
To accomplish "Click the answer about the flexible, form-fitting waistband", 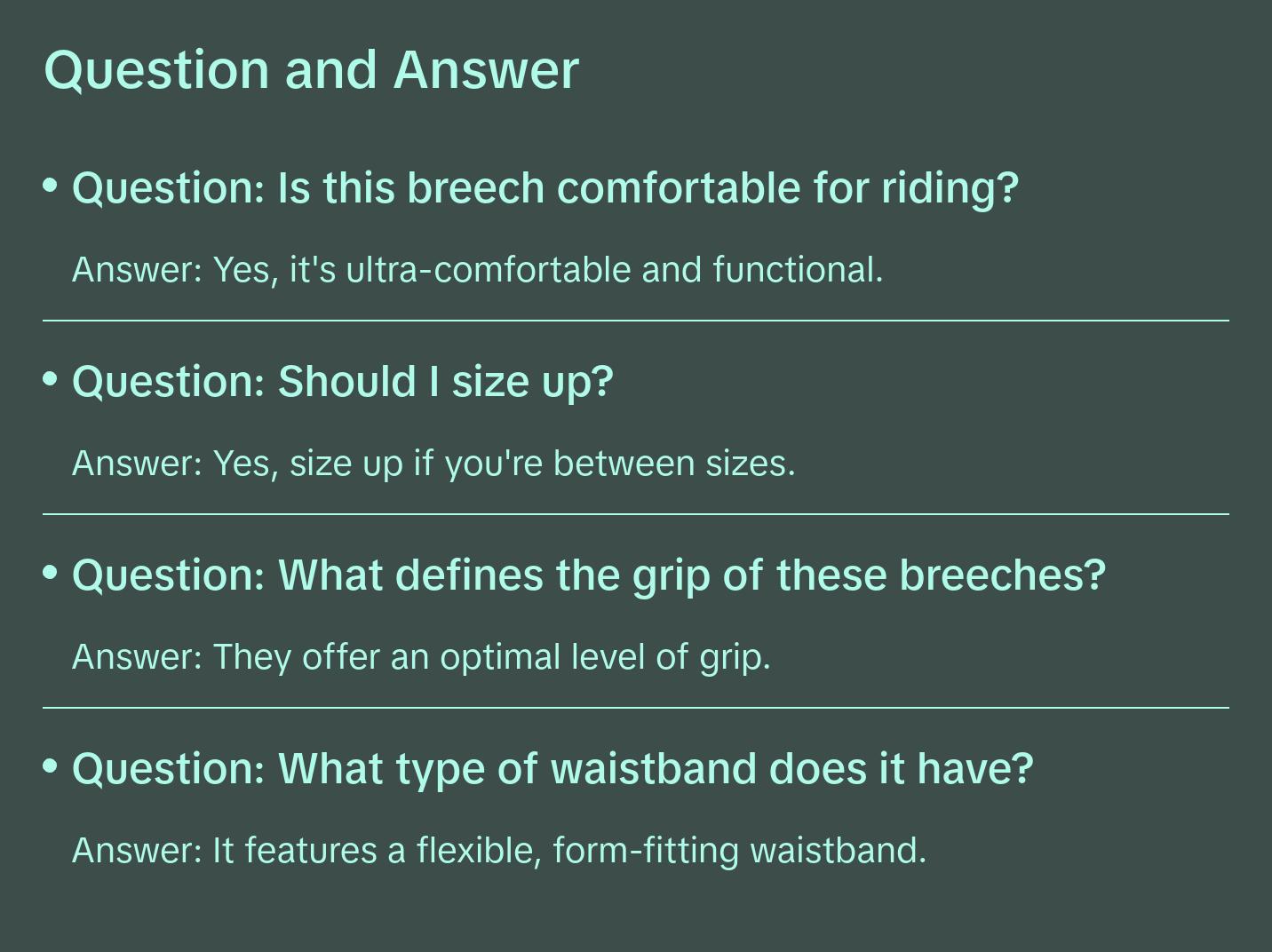I will [x=498, y=851].
